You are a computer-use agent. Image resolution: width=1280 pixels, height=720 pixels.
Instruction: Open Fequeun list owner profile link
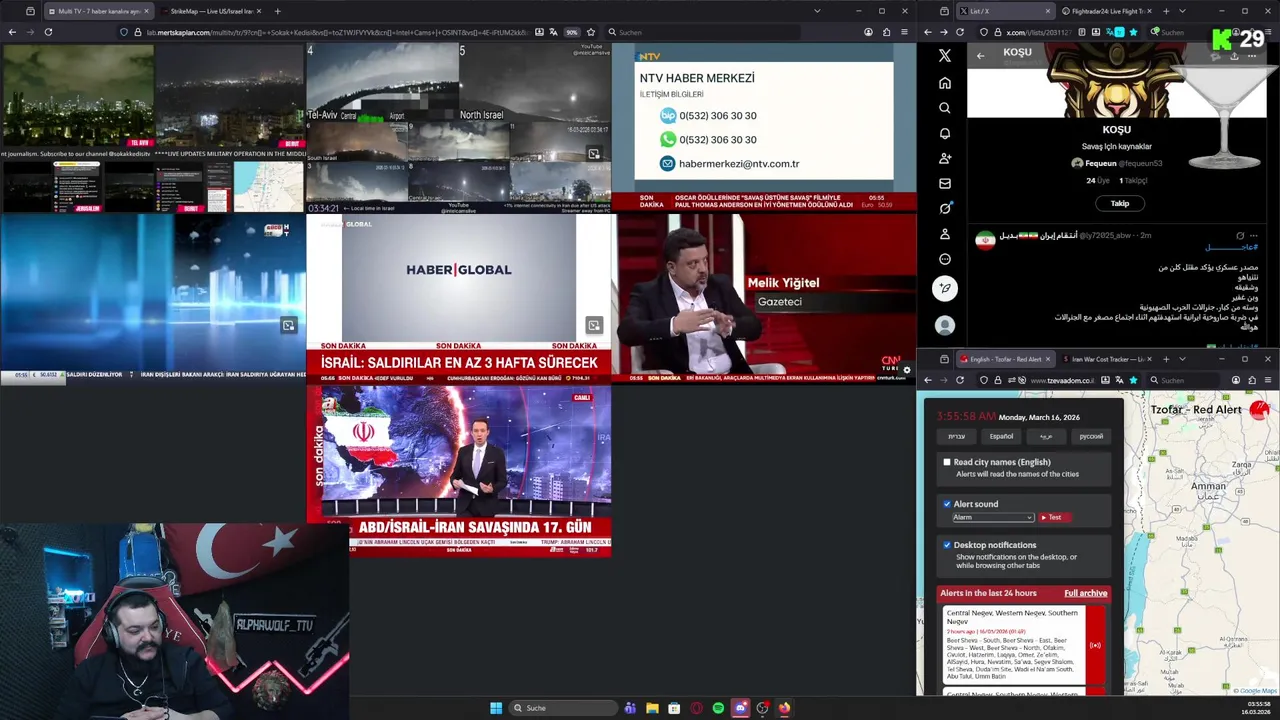click(1116, 163)
